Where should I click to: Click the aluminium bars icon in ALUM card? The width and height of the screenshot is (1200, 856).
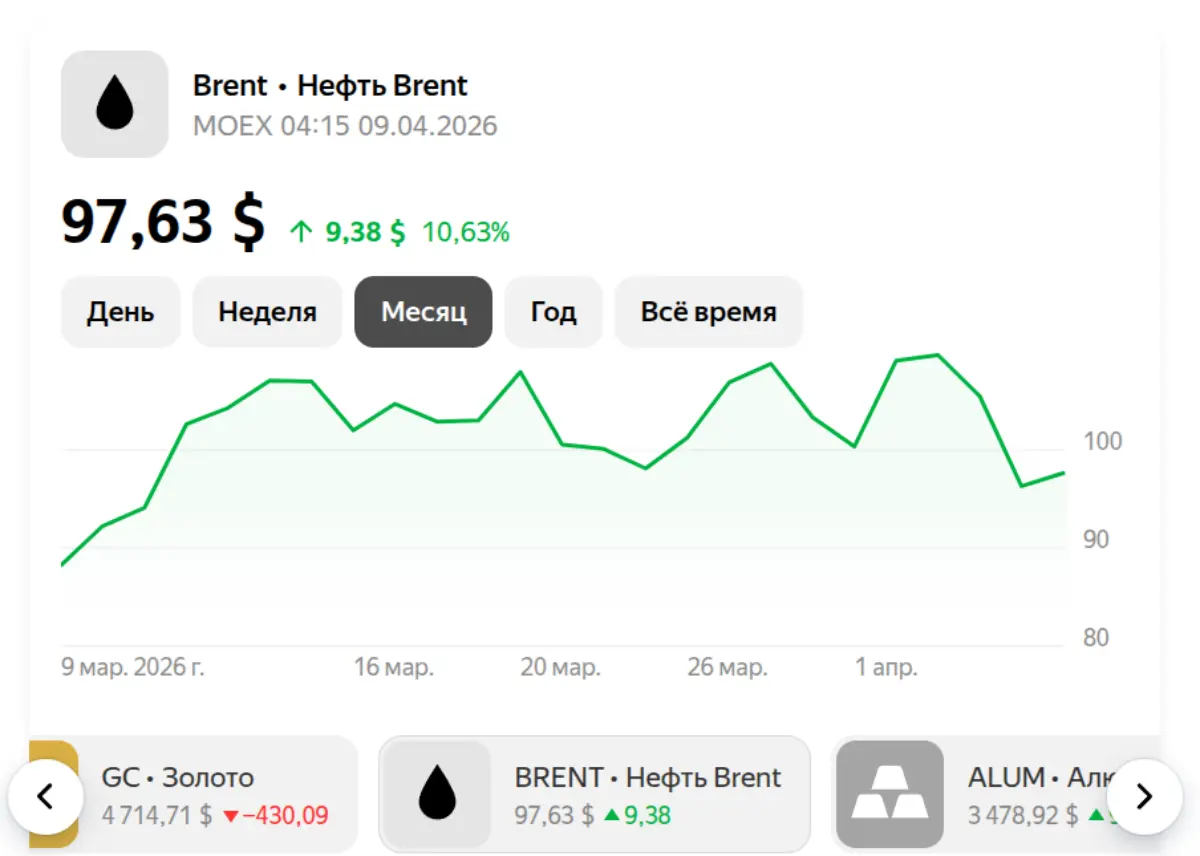pyautogui.click(x=890, y=794)
